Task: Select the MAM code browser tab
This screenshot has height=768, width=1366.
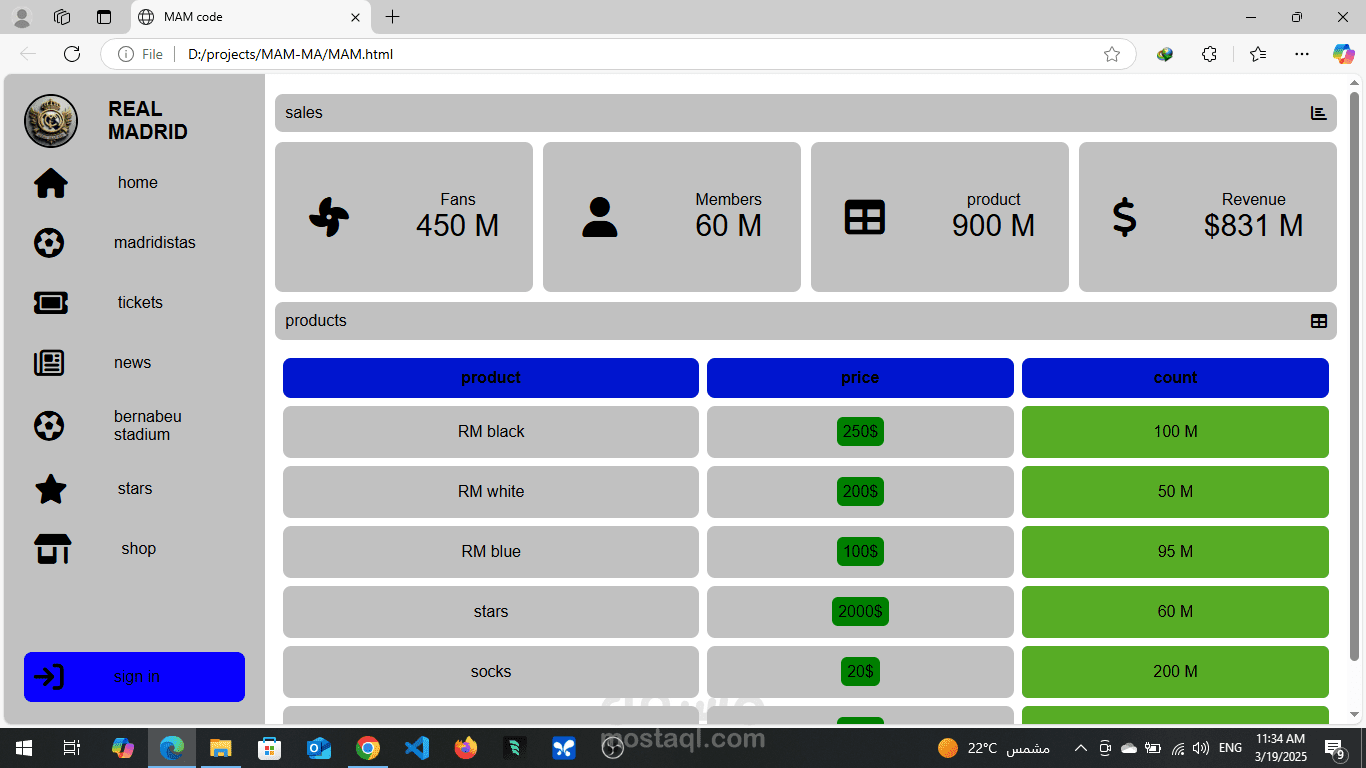Action: tap(250, 17)
